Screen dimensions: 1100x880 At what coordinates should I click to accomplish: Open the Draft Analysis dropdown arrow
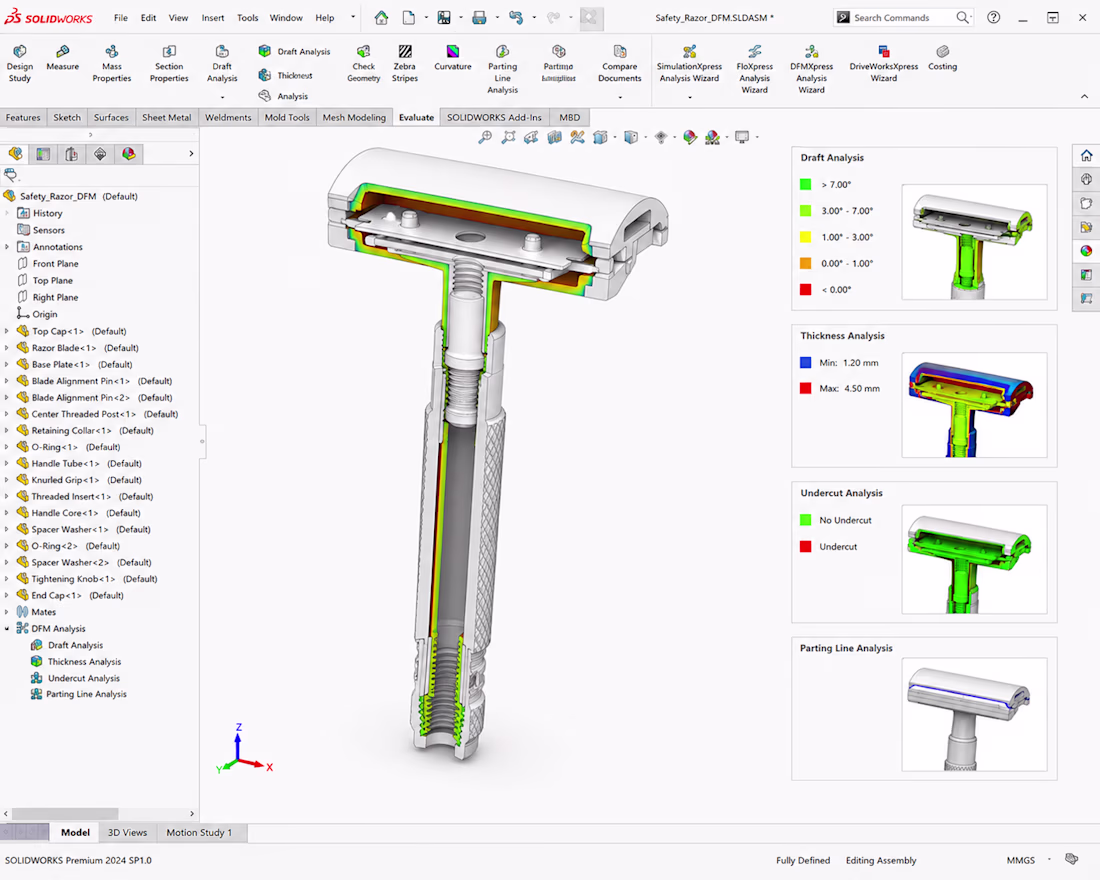[222, 97]
